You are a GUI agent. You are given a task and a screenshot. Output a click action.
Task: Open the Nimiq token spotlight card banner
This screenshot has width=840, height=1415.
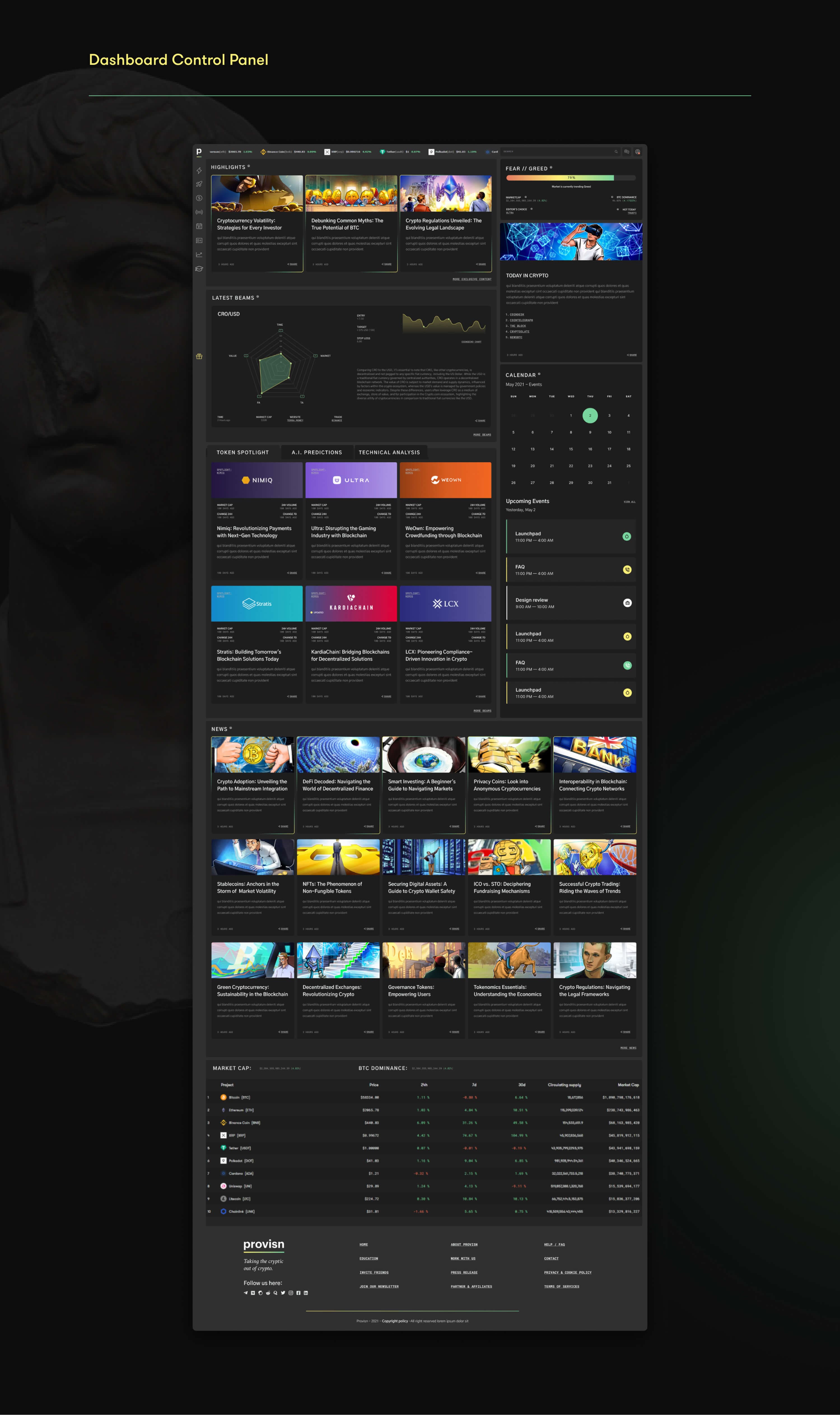click(257, 480)
